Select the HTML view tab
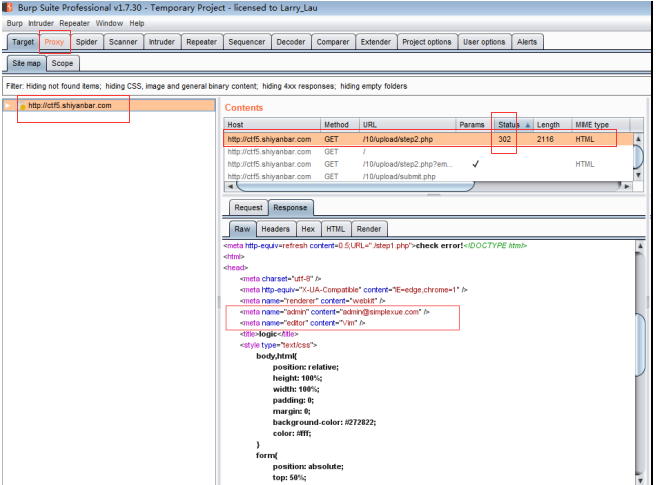 pyautogui.click(x=335, y=229)
